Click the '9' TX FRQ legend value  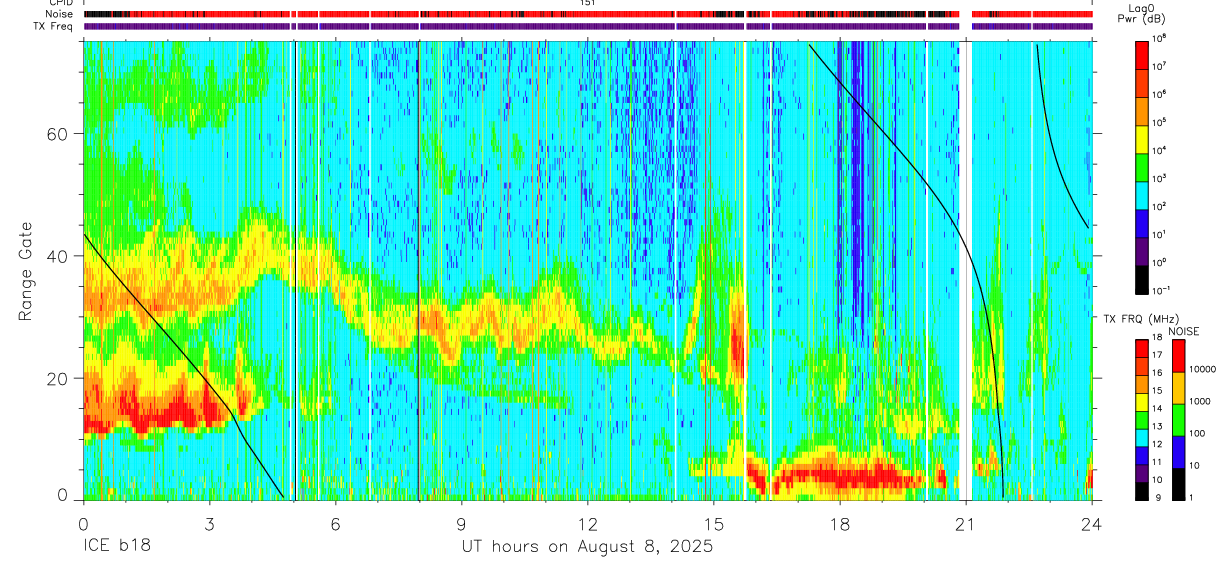tap(1157, 498)
